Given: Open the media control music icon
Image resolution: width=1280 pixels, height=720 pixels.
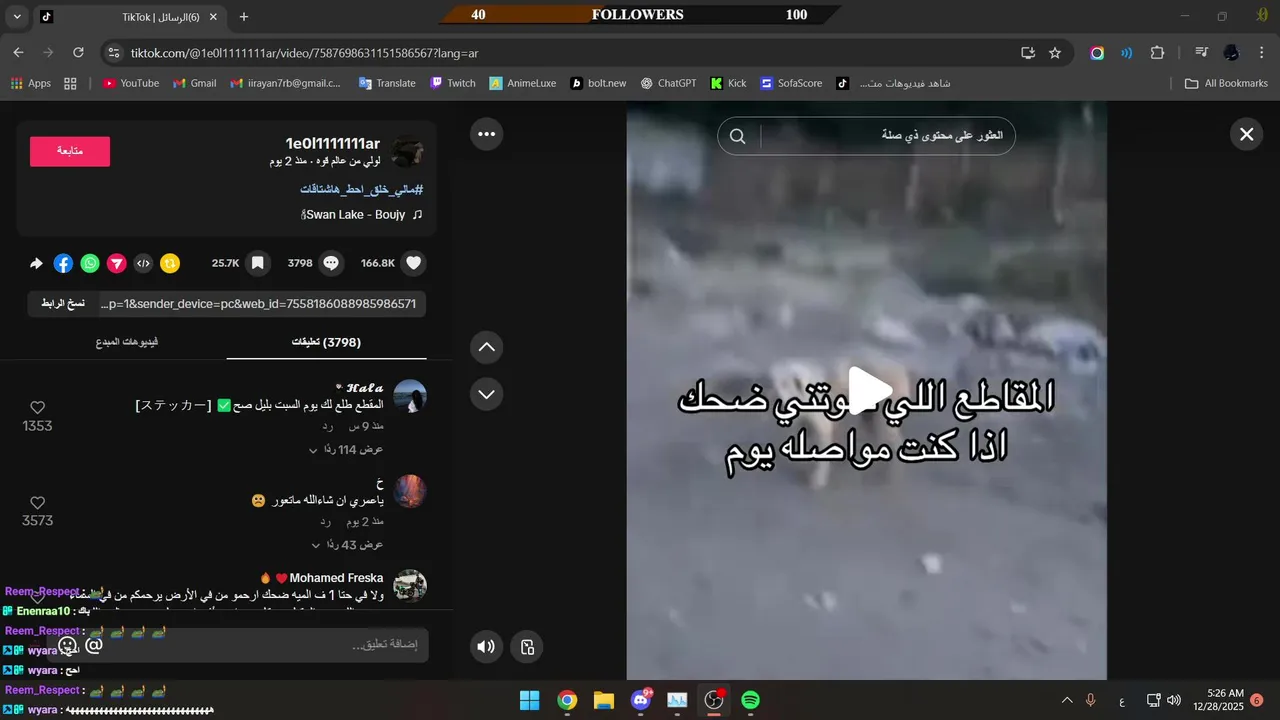Looking at the screenshot, I should click(1201, 52).
